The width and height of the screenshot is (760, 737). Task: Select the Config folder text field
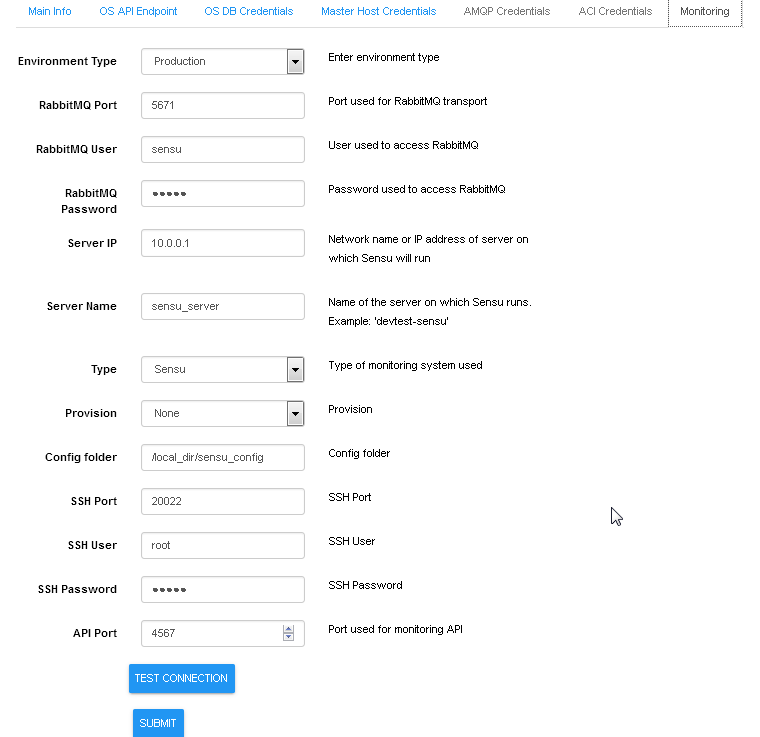pyautogui.click(x=222, y=458)
